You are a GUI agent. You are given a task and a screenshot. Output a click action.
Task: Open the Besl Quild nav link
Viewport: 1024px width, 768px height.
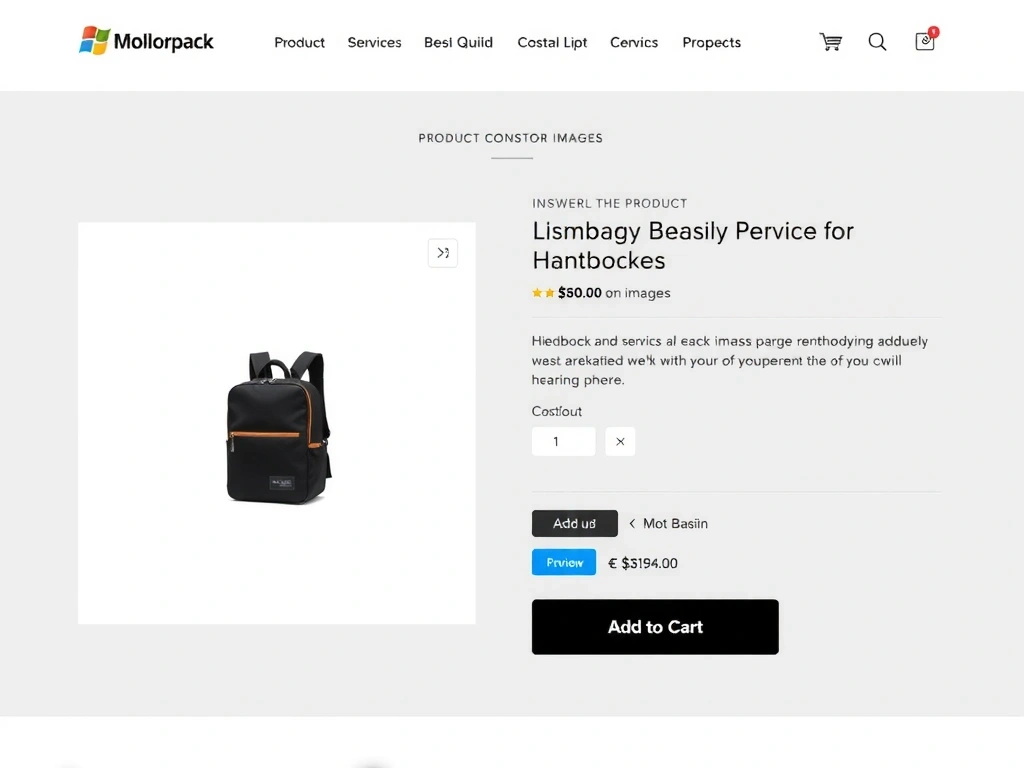click(x=458, y=42)
